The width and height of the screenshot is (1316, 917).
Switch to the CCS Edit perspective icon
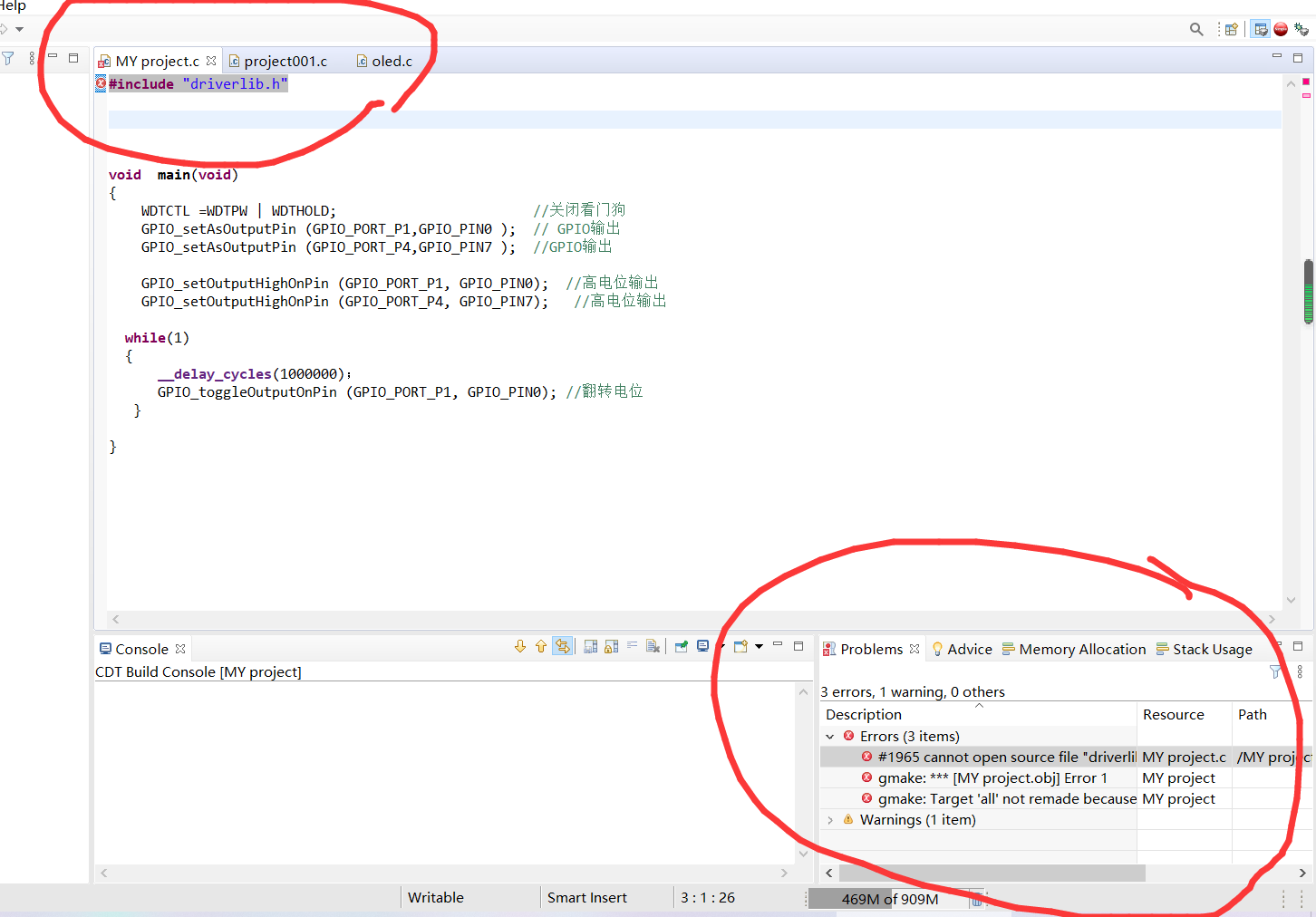point(1260,29)
